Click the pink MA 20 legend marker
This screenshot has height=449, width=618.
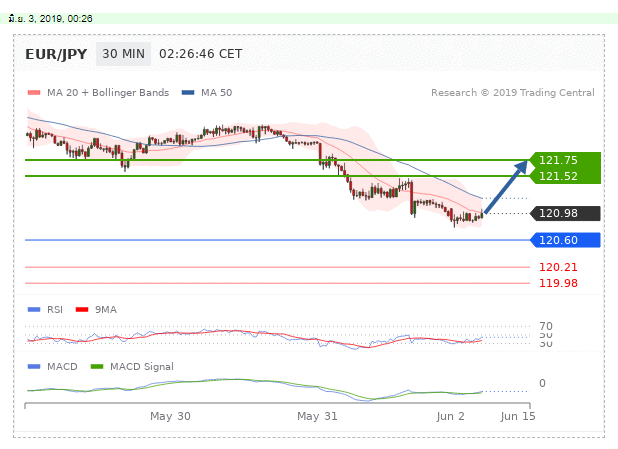click(x=33, y=93)
